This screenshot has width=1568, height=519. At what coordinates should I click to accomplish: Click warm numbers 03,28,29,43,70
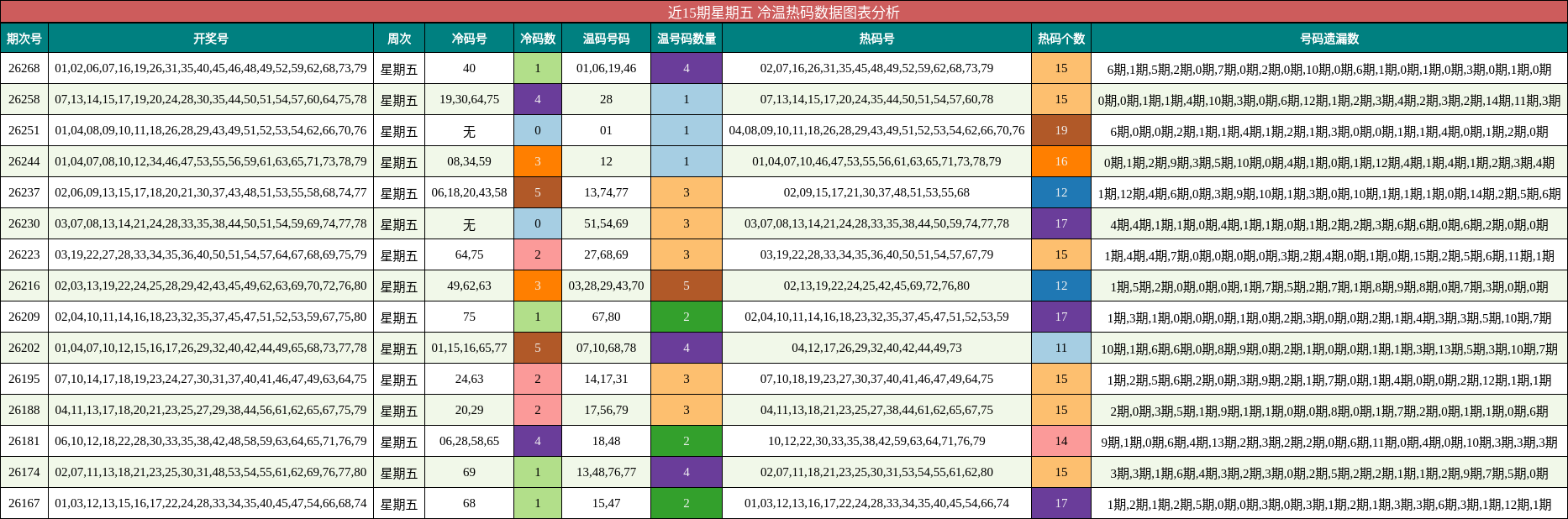pyautogui.click(x=606, y=286)
